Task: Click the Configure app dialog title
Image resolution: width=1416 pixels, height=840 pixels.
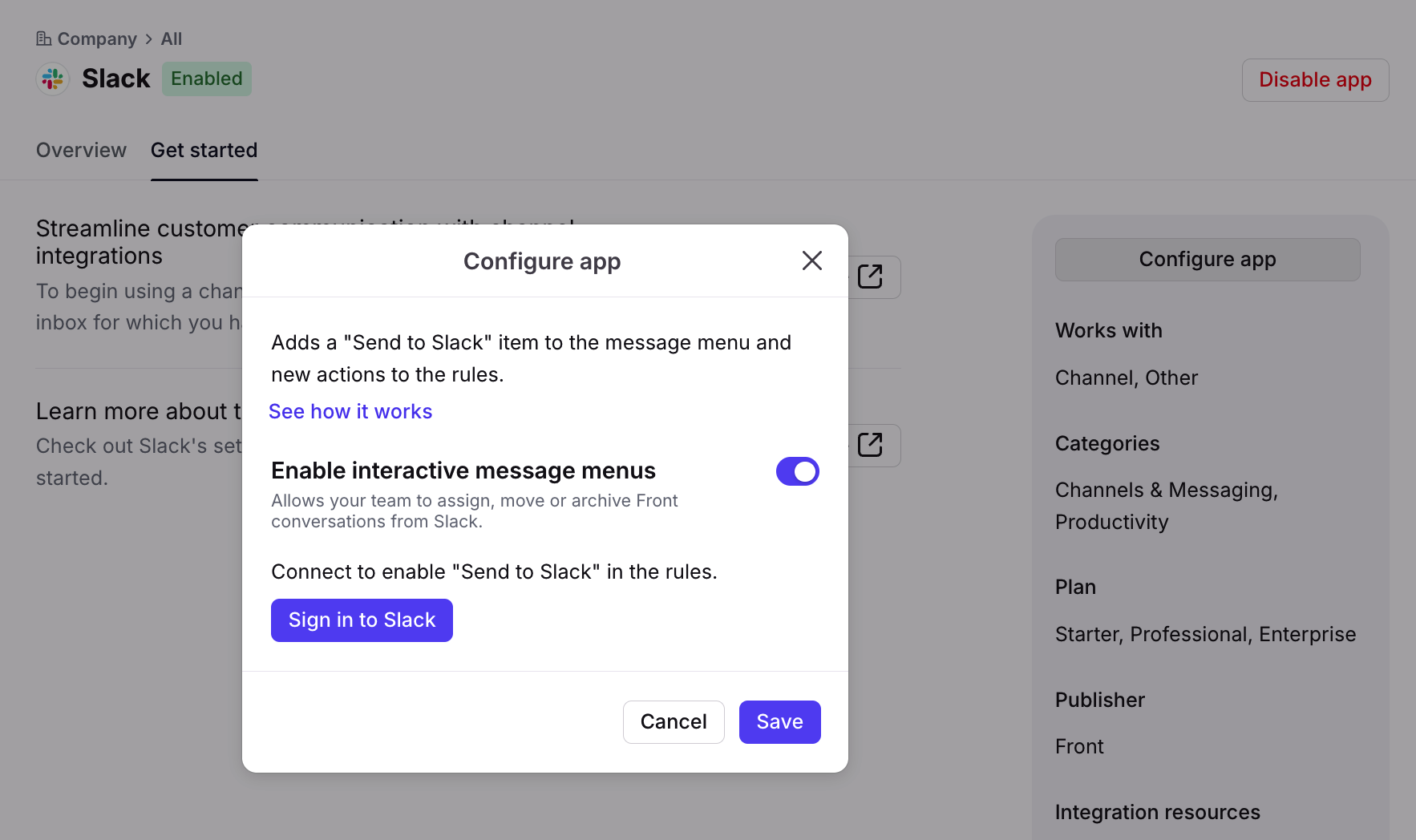Action: point(542,261)
